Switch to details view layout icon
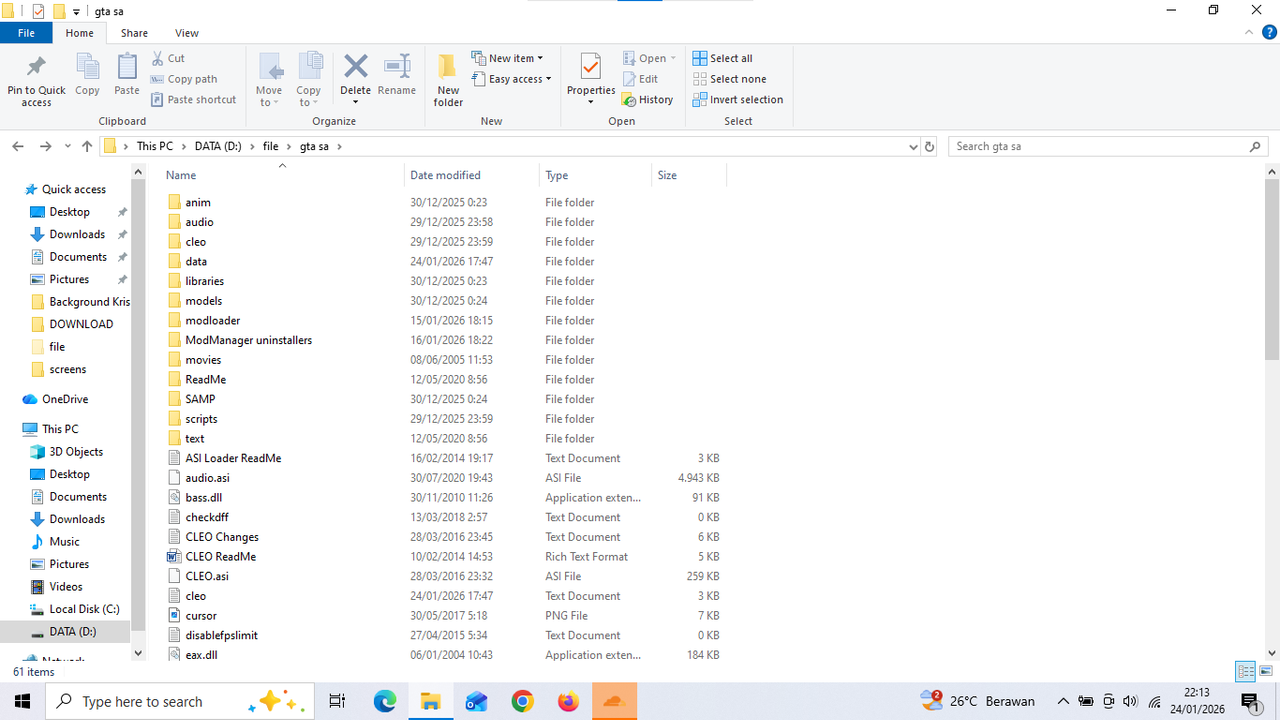 1246,672
